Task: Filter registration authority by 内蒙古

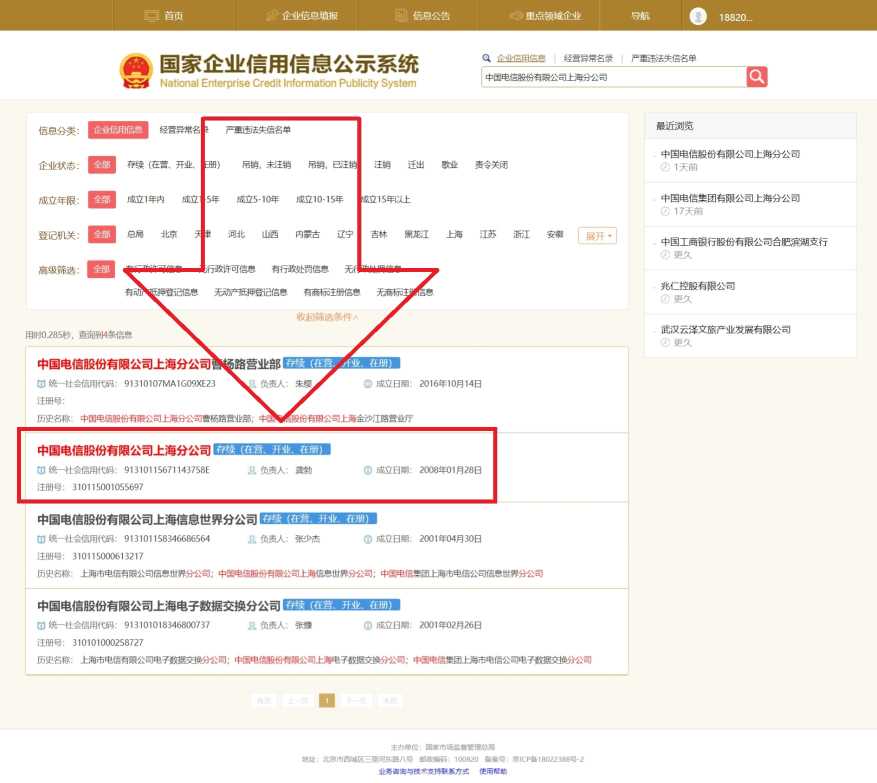Action: tap(308, 234)
